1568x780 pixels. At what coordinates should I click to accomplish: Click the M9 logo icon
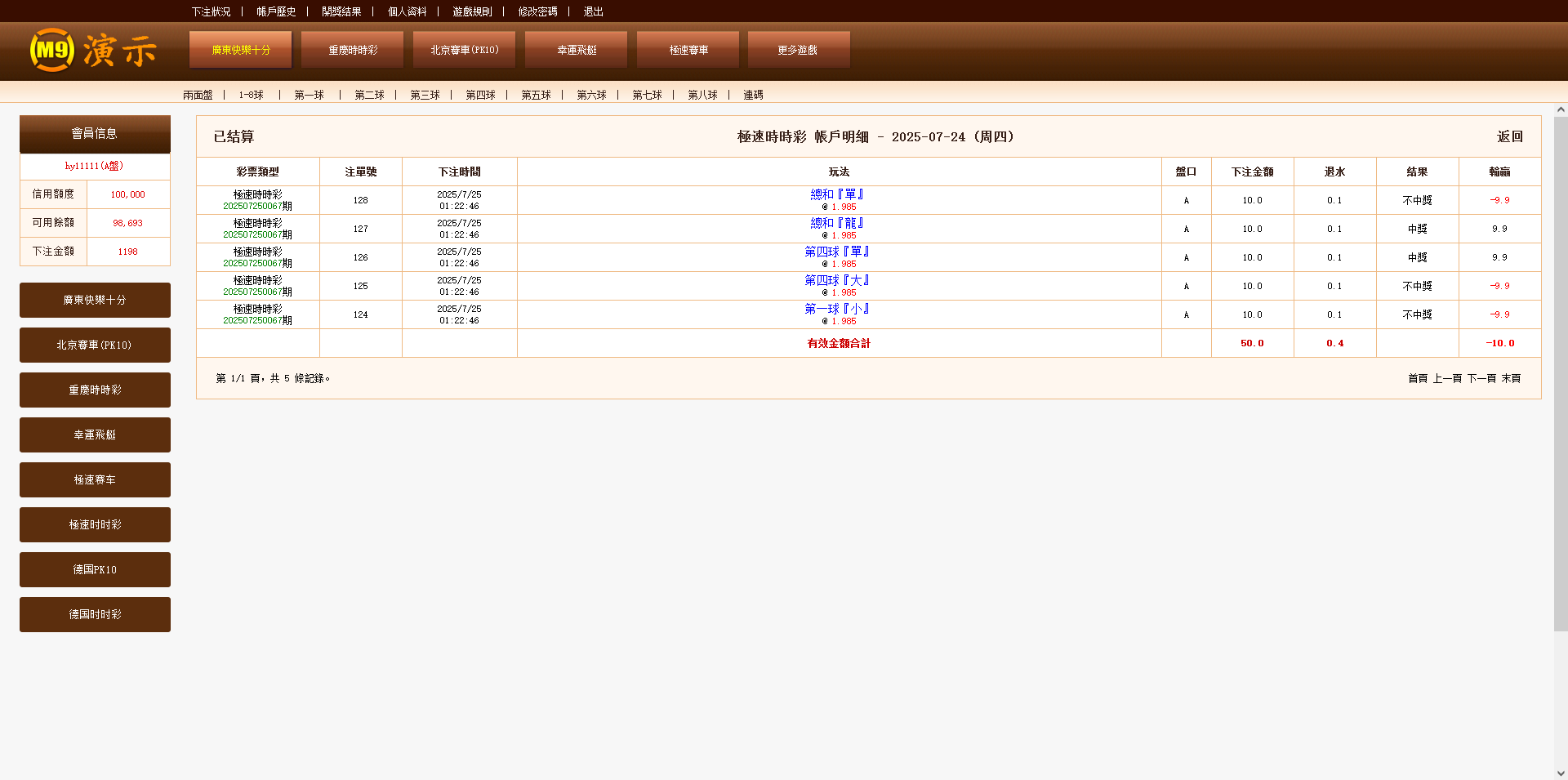pos(52,51)
